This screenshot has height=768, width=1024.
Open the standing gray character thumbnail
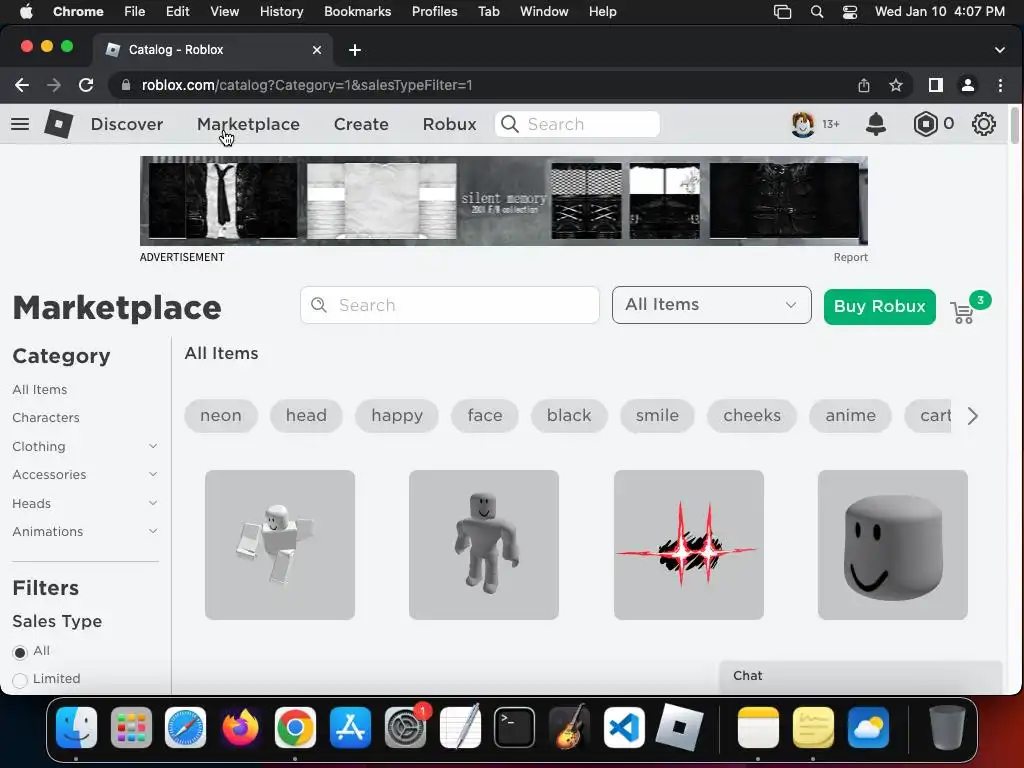(x=484, y=545)
